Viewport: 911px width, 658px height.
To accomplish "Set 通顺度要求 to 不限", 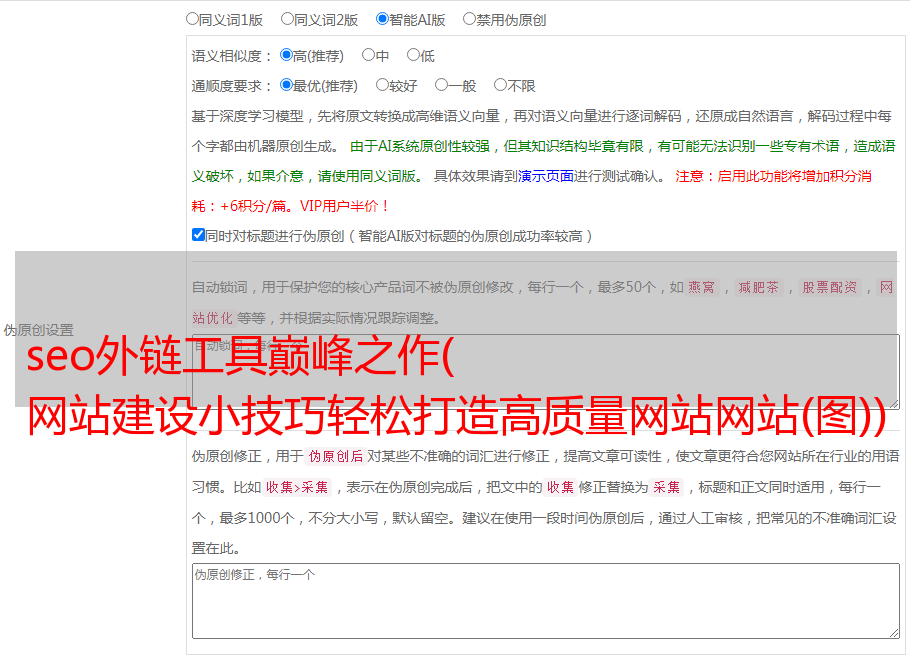I will point(500,85).
